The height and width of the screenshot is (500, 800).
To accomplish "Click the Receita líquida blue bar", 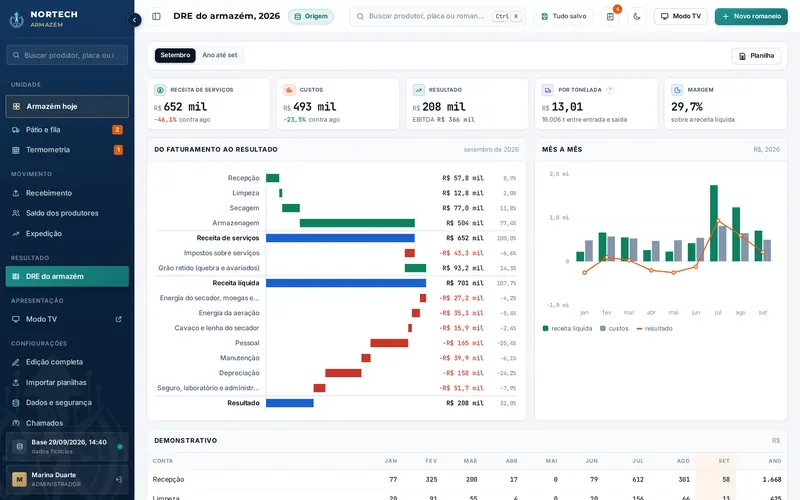I will [x=346, y=283].
